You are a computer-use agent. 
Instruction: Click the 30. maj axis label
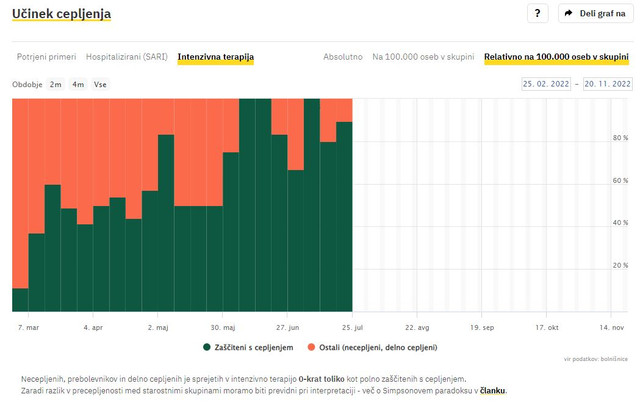coord(222,327)
